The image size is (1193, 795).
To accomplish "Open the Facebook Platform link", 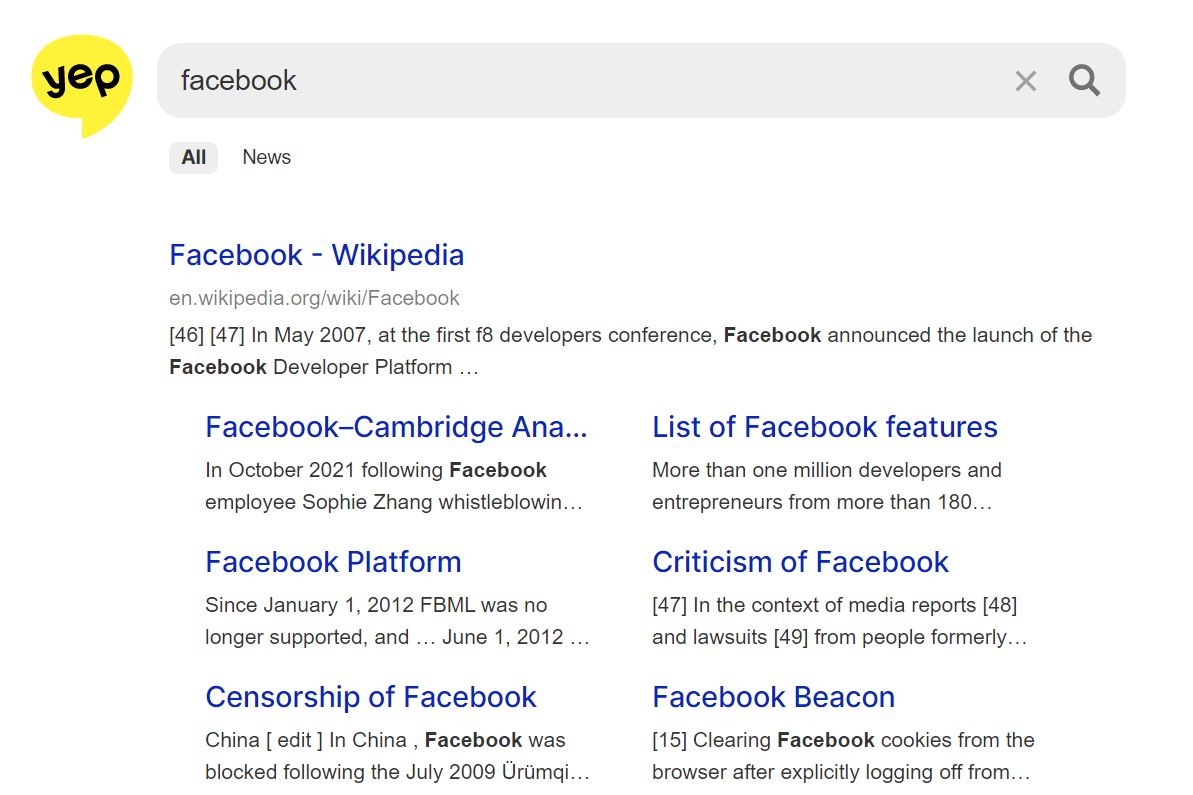I will coord(333,562).
